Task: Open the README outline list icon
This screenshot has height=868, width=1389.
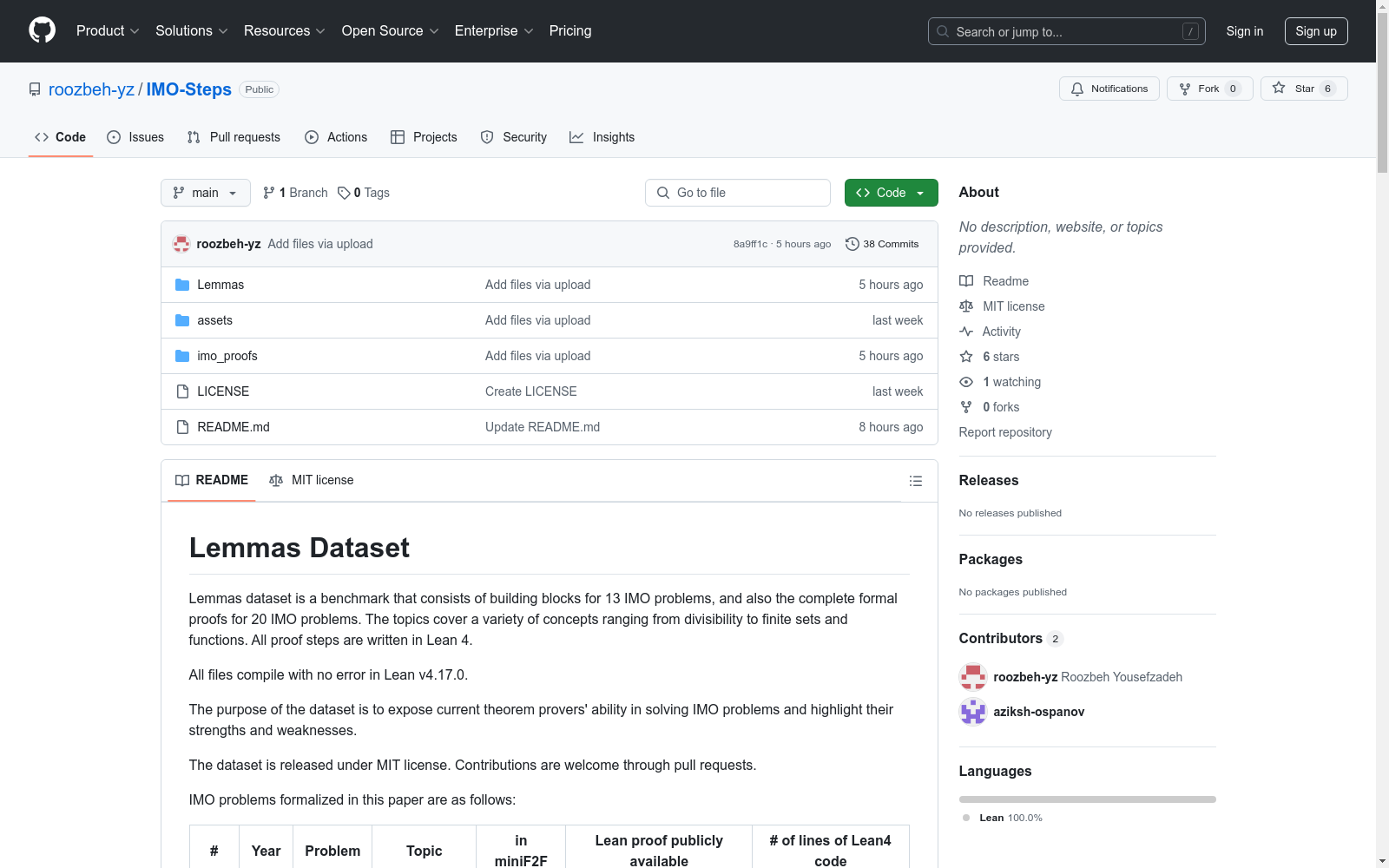Action: [x=916, y=481]
